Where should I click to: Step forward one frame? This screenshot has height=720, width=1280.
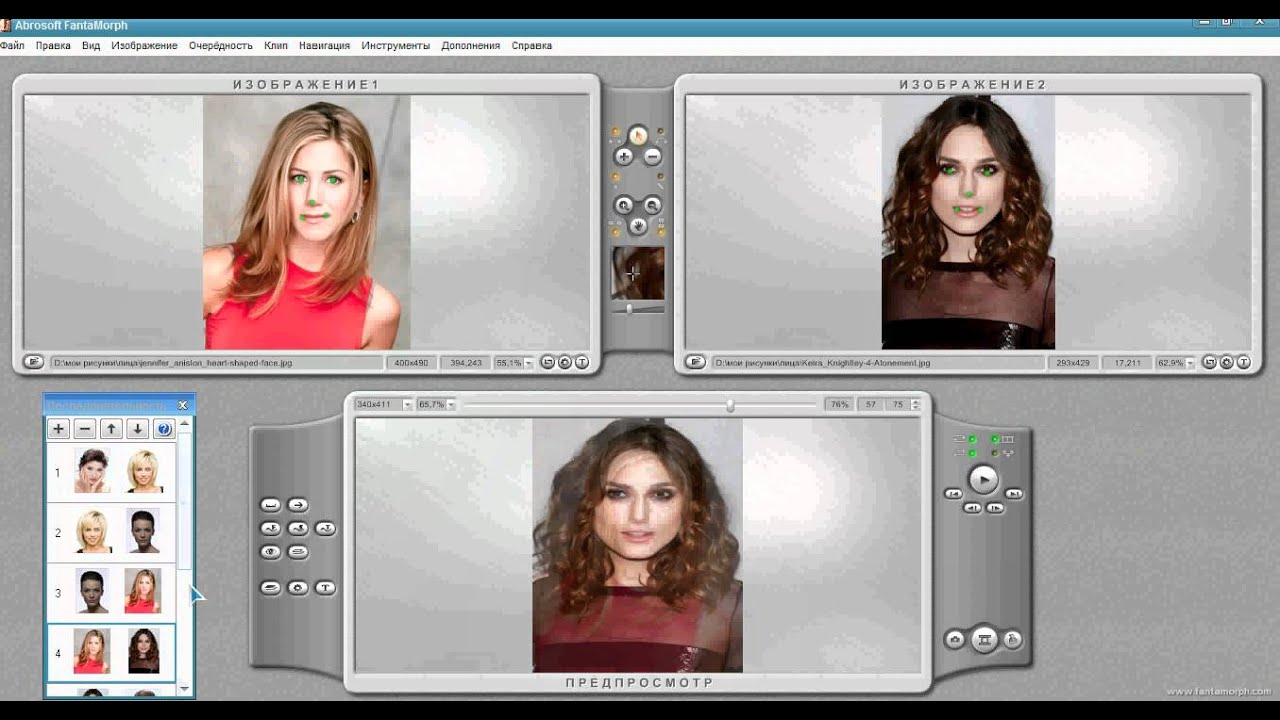(995, 508)
